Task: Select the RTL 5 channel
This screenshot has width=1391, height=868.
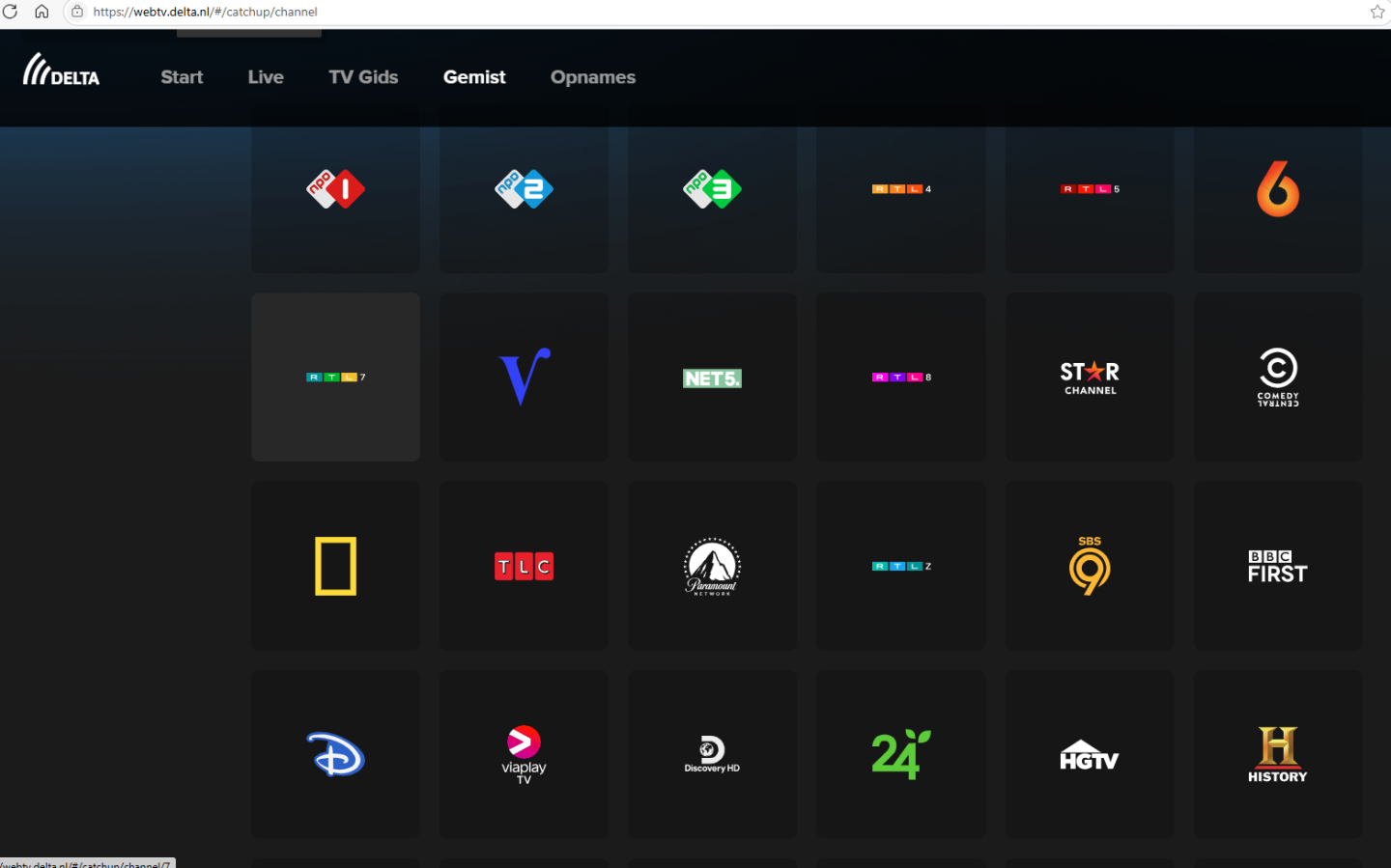Action: click(1089, 189)
